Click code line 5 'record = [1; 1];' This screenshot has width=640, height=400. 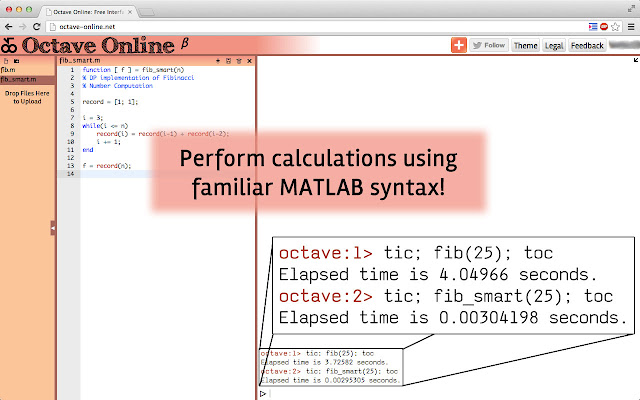110,102
